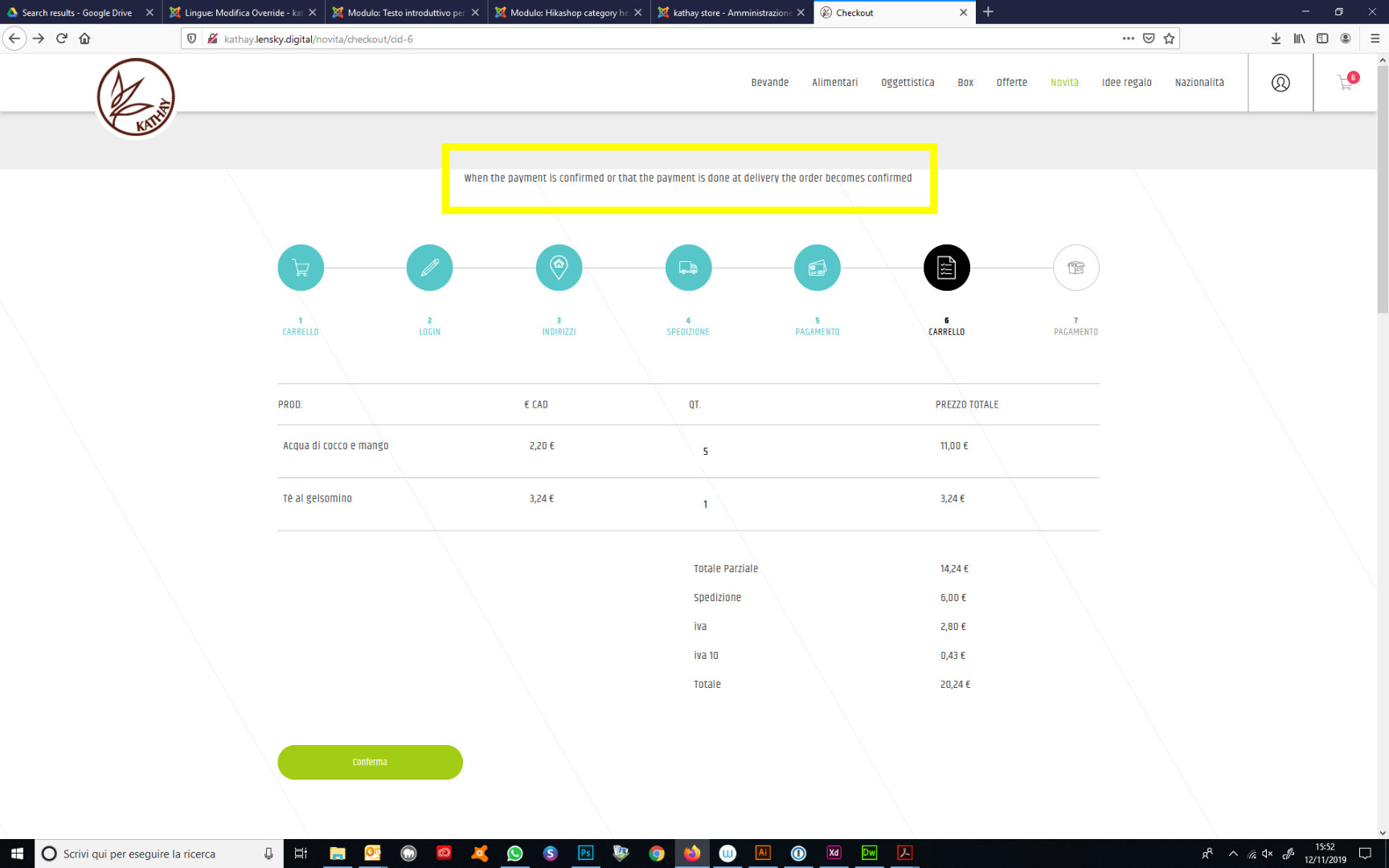Image resolution: width=1389 pixels, height=868 pixels.
Task: Click the Windows search box
Action: click(x=158, y=854)
